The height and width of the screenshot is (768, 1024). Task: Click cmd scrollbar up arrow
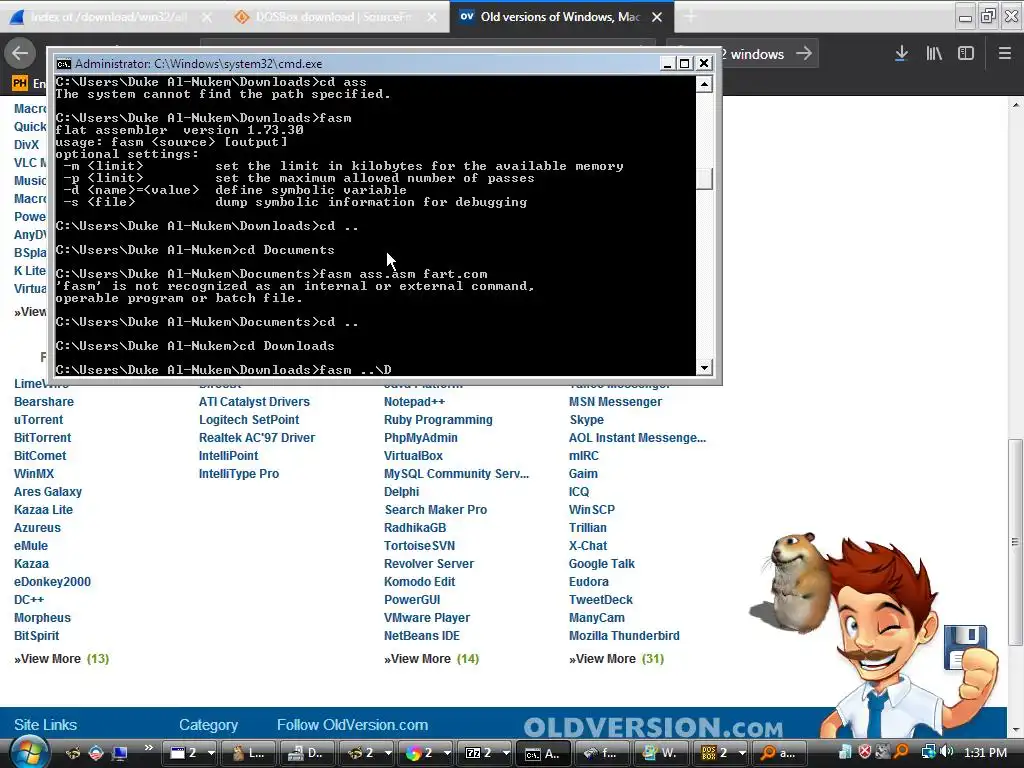click(704, 84)
